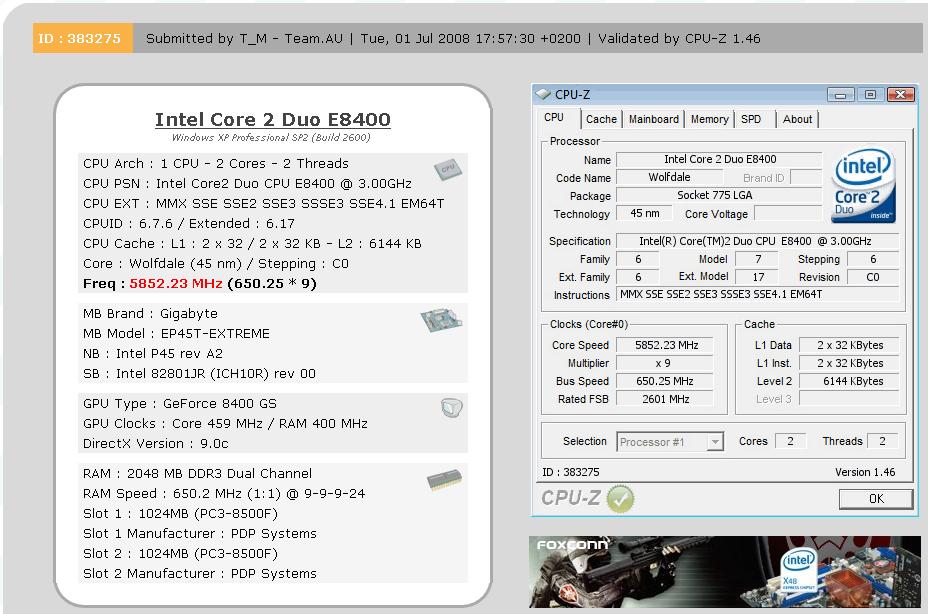Click the Core Speed value 5852.23 MHz
The height and width of the screenshot is (614, 928).
[x=665, y=345]
